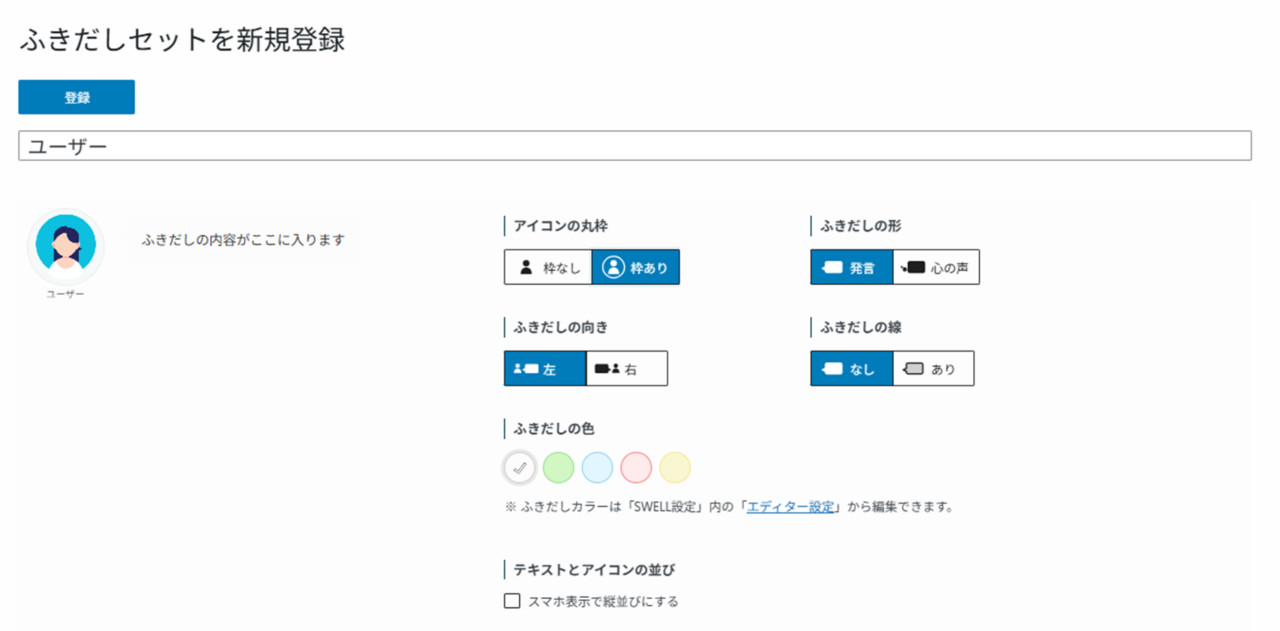Open the エディター設定 link
The width and height of the screenshot is (1280, 631).
[x=790, y=507]
